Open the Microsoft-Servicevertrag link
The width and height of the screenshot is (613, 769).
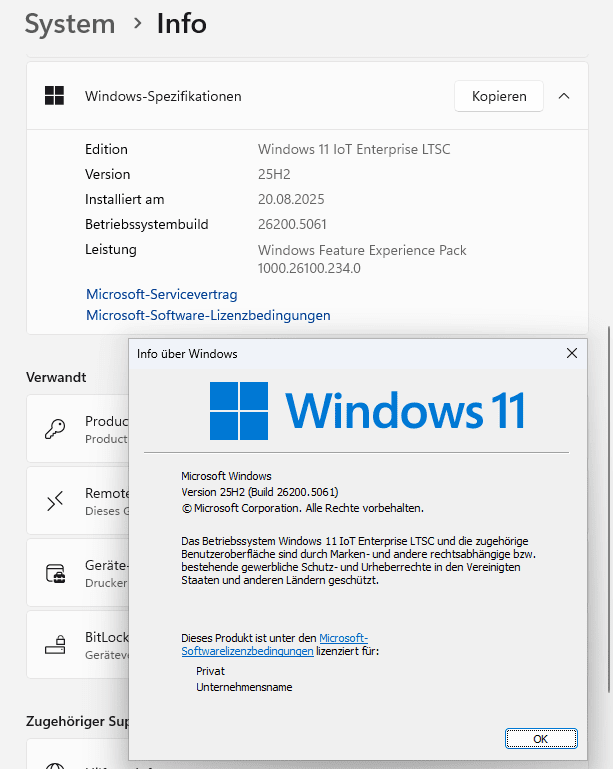[162, 294]
